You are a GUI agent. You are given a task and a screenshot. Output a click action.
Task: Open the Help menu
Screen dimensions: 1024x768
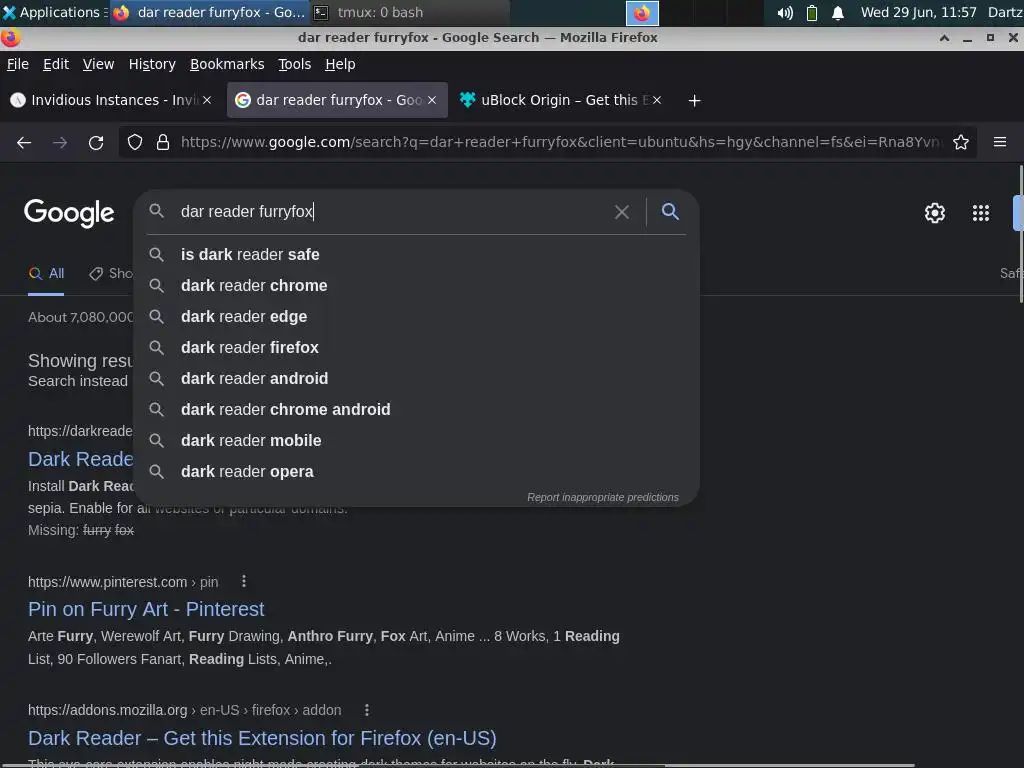340,64
